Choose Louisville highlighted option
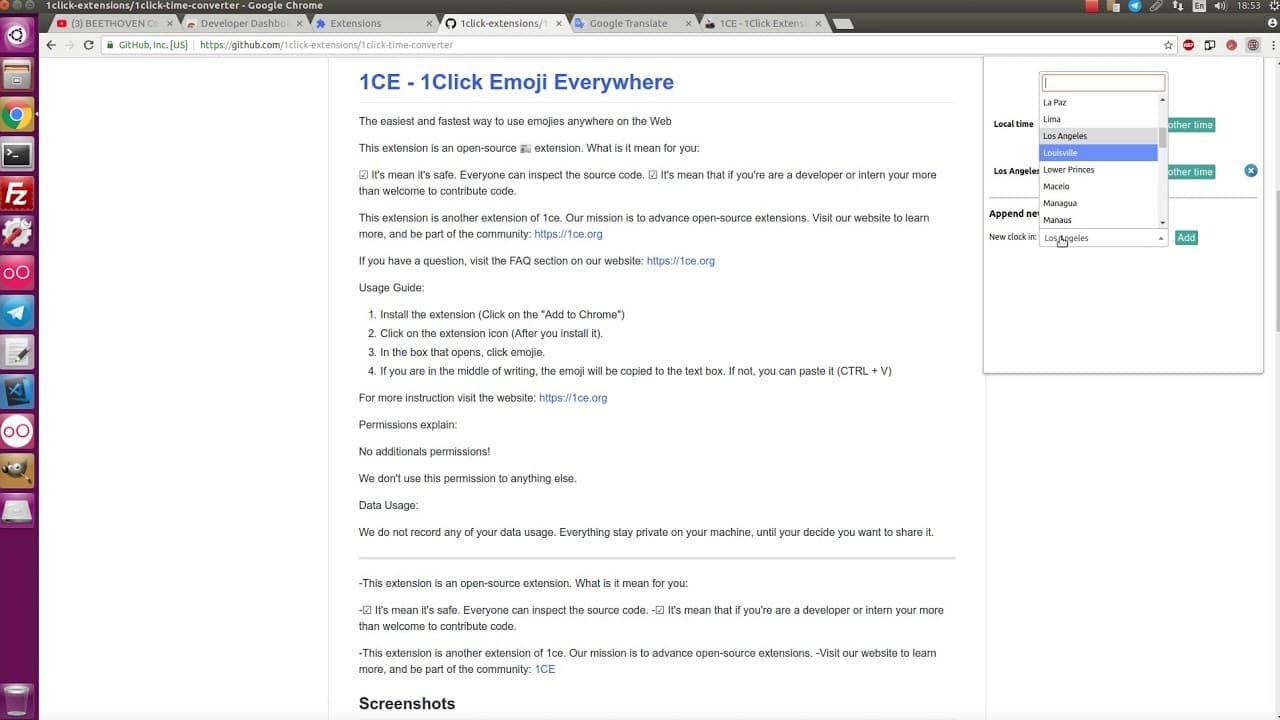The height and width of the screenshot is (720, 1280). pos(1098,153)
